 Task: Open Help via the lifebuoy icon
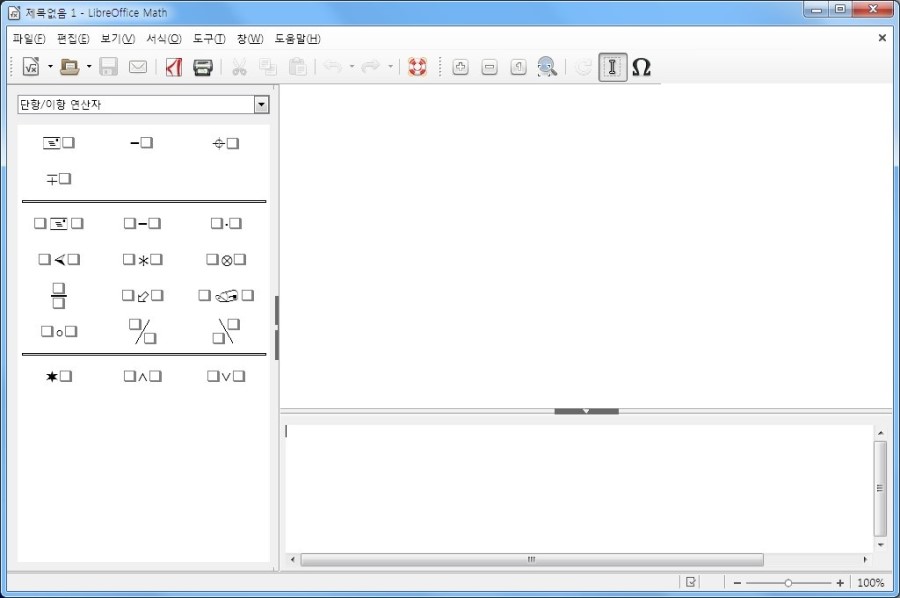tap(417, 67)
